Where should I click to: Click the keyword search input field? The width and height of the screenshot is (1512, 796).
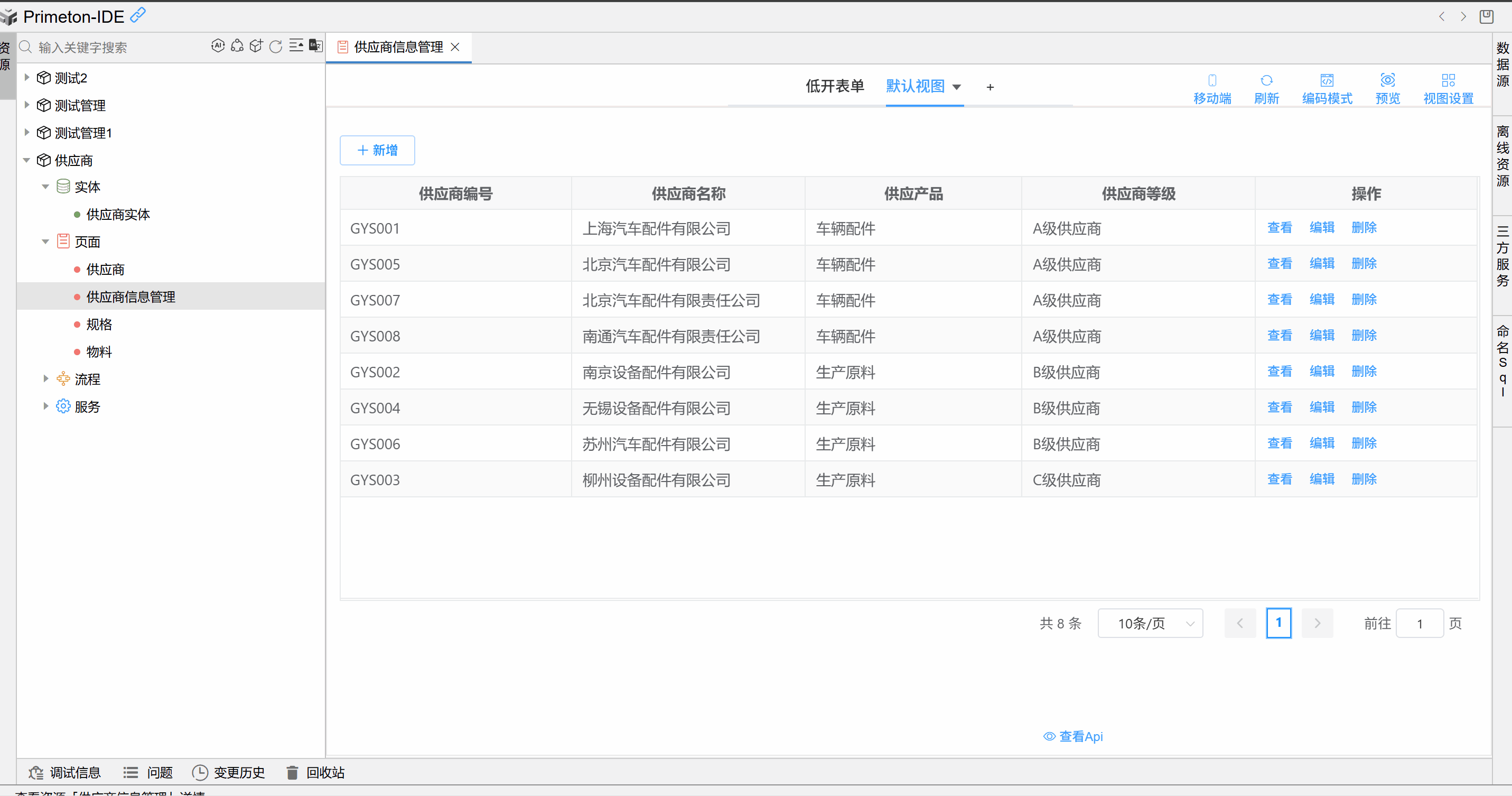117,47
